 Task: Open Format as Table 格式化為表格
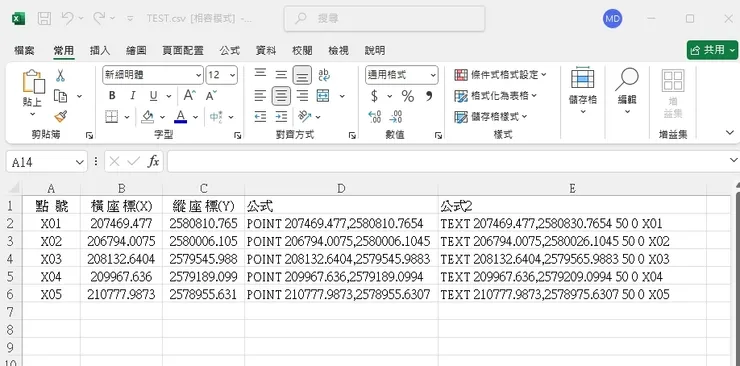[496, 96]
